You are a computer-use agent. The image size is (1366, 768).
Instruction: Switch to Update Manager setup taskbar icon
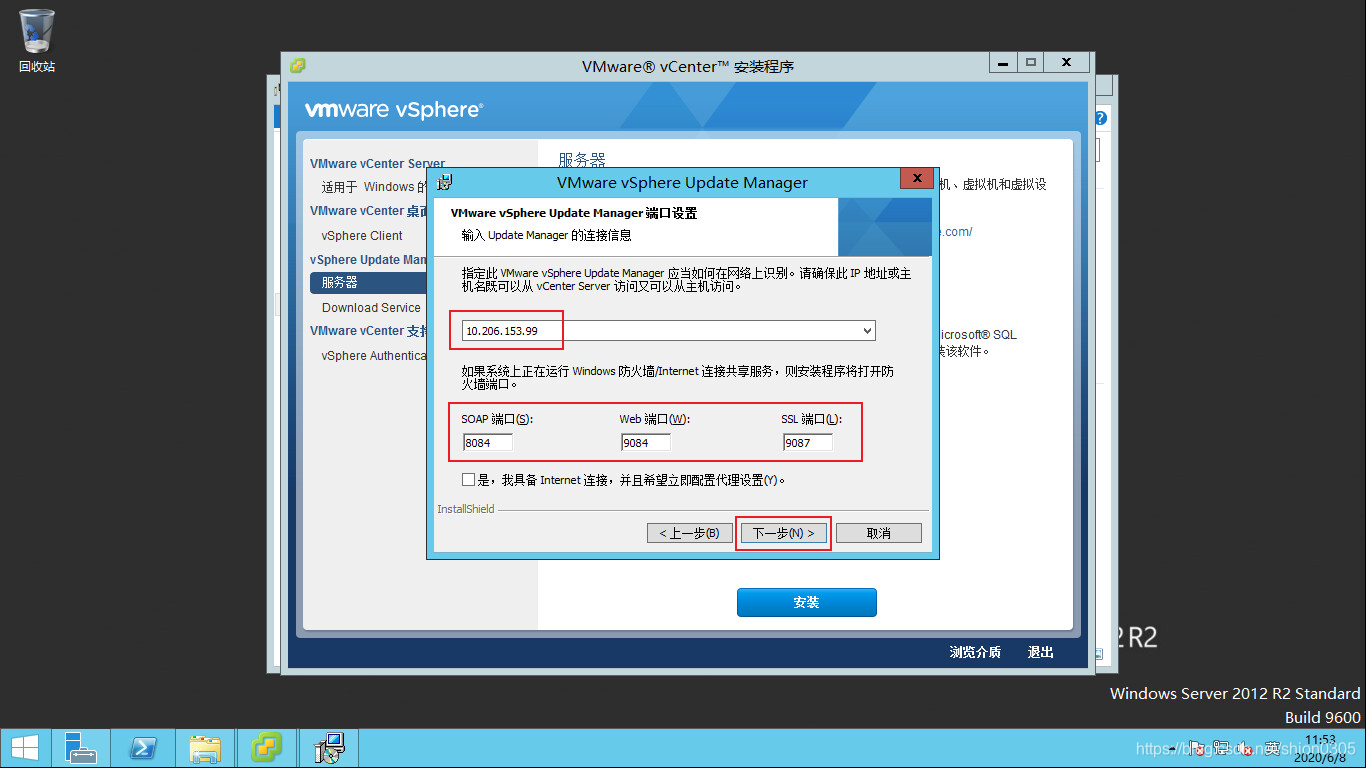328,748
